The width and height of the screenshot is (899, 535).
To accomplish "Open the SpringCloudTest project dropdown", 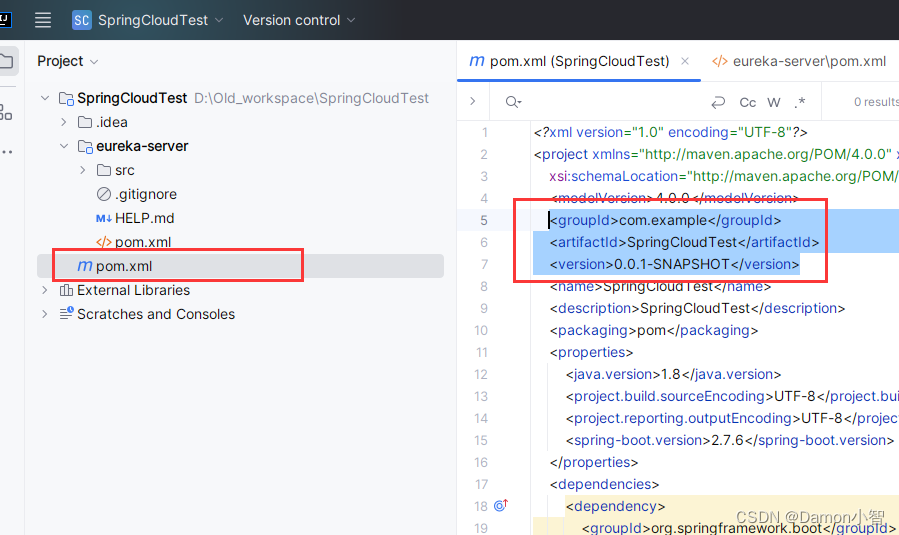I will [161, 20].
